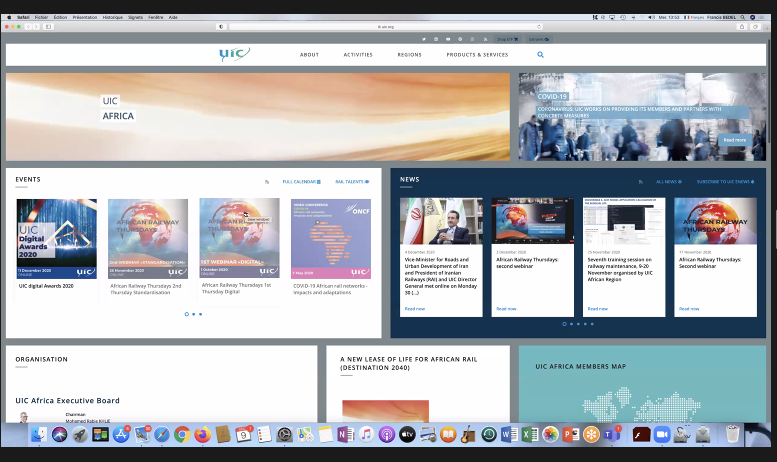Open Google Chrome from the dock
This screenshot has height=462, width=777.
182,435
